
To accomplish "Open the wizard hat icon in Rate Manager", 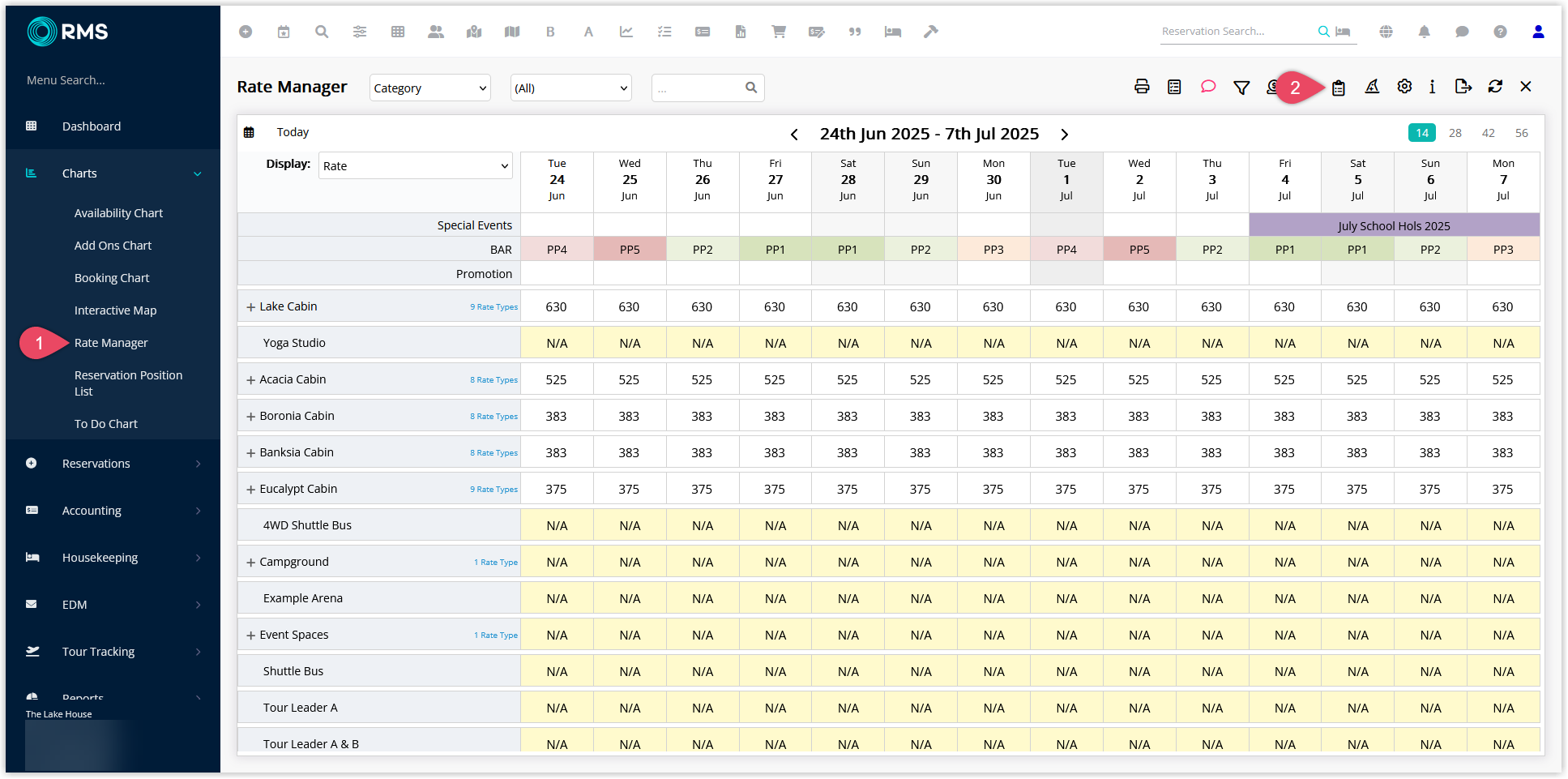I will coord(1372,87).
